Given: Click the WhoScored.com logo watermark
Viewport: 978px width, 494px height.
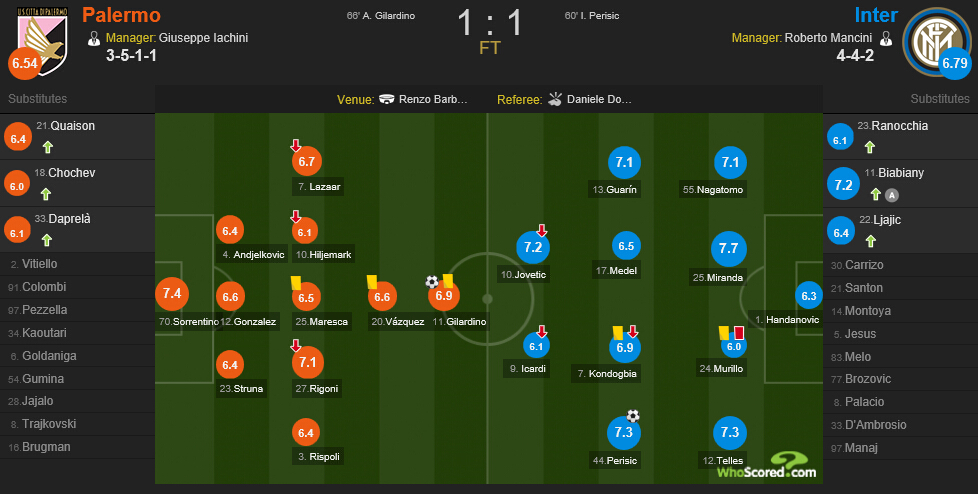Looking at the screenshot, I should (x=767, y=465).
